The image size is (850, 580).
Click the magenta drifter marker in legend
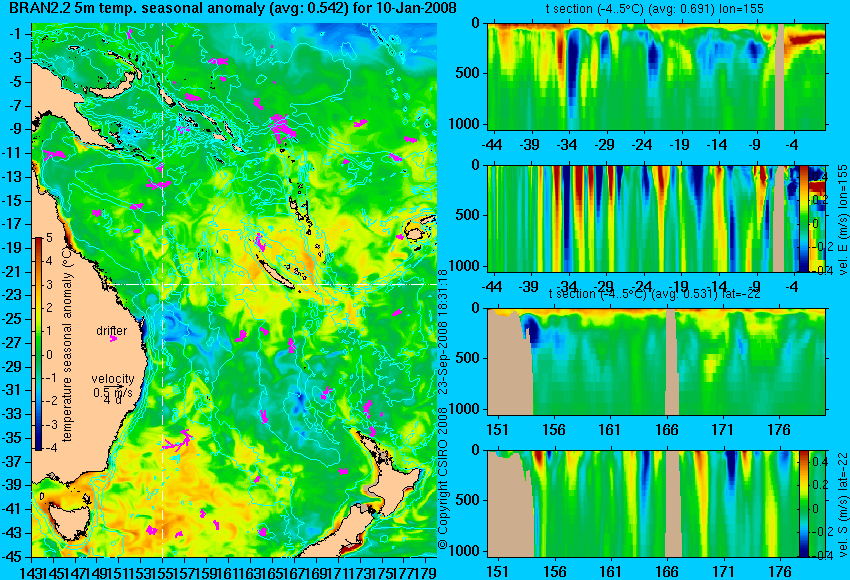113,338
